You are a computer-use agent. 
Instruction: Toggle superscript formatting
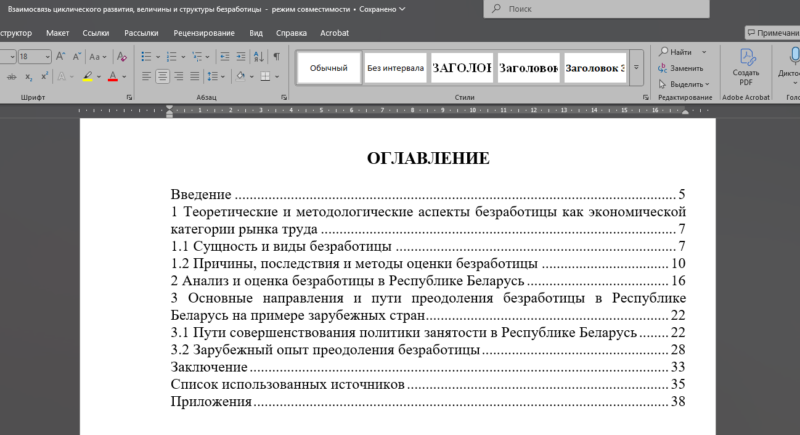[x=44, y=76]
